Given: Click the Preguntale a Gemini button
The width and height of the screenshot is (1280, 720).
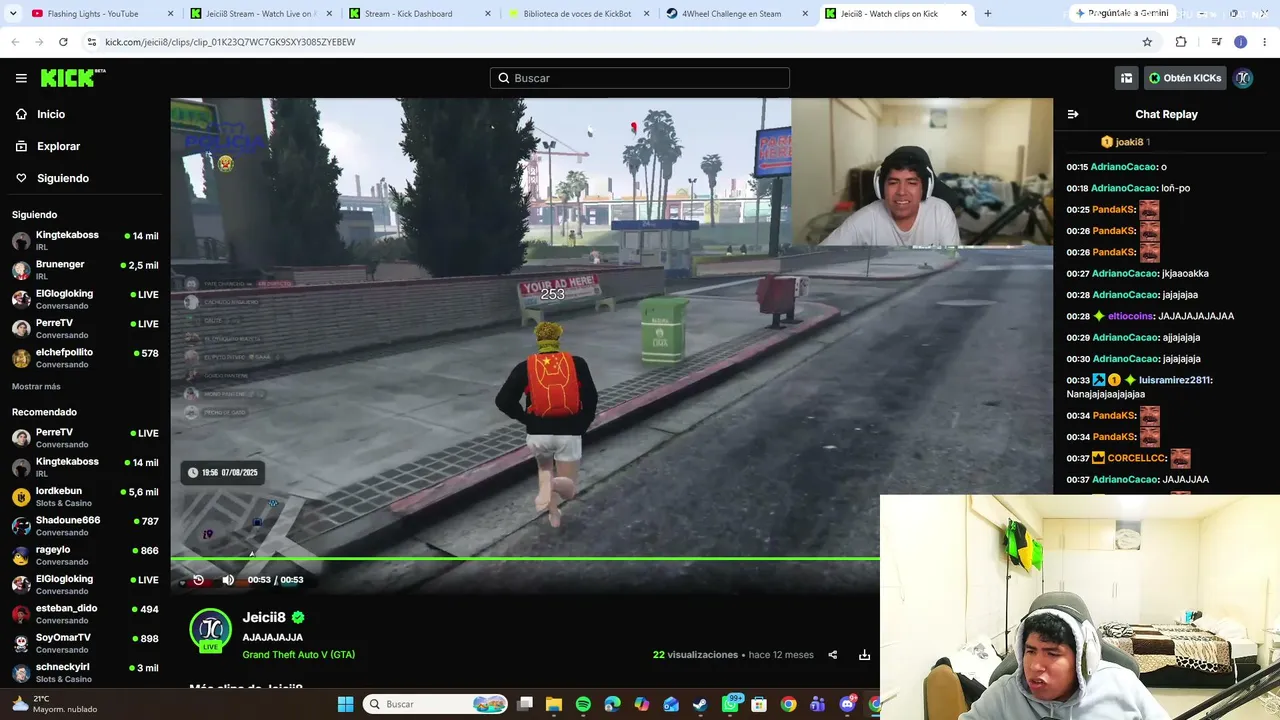Looking at the screenshot, I should (x=1120, y=13).
